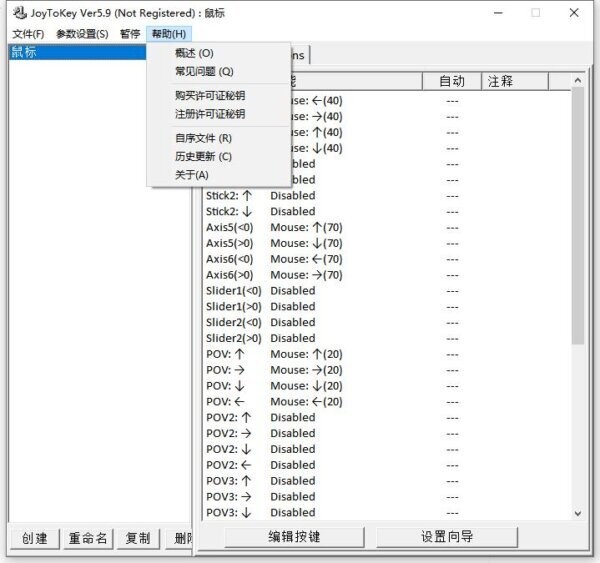Select the POV3: ↓ row

386,512
